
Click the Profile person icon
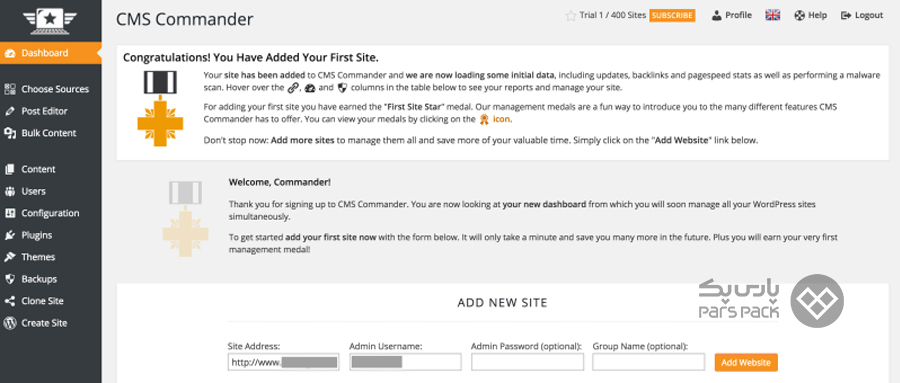(x=716, y=16)
